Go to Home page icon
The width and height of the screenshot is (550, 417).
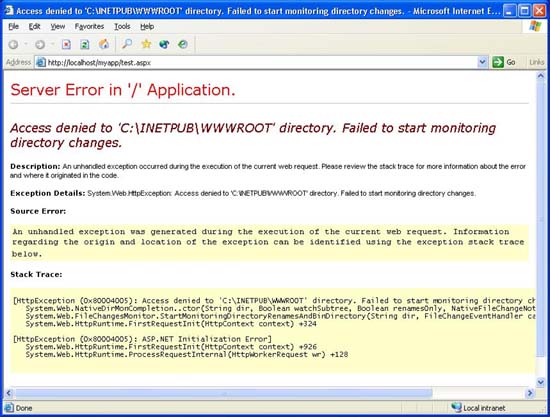click(x=103, y=44)
